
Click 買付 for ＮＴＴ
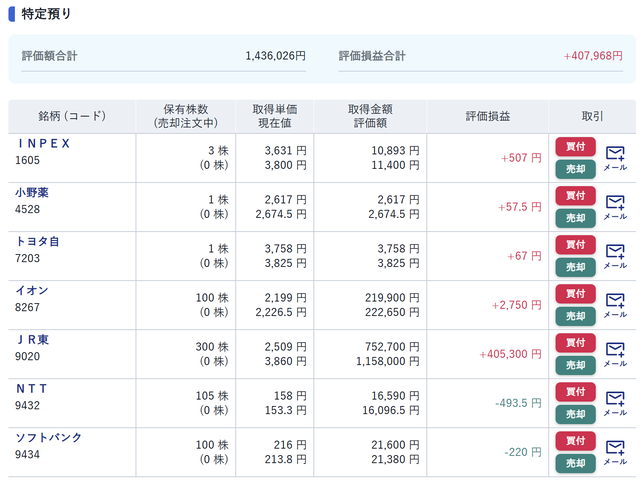pos(575,391)
